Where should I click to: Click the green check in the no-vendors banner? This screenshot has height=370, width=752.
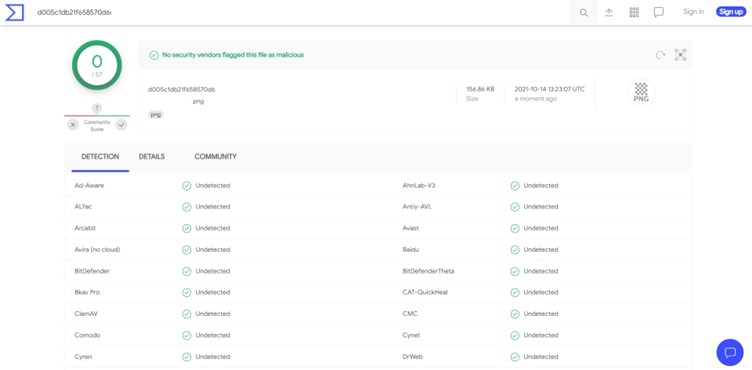(x=154, y=55)
